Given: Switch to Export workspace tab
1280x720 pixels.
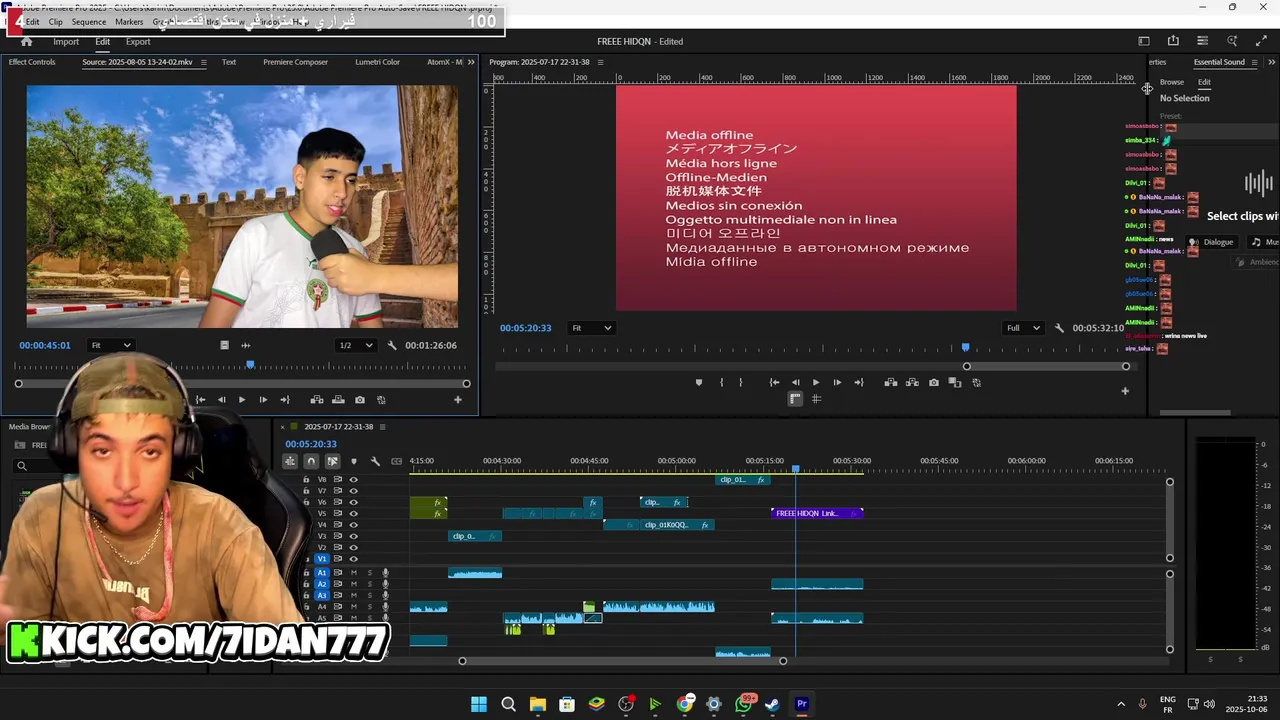Looking at the screenshot, I should [138, 42].
